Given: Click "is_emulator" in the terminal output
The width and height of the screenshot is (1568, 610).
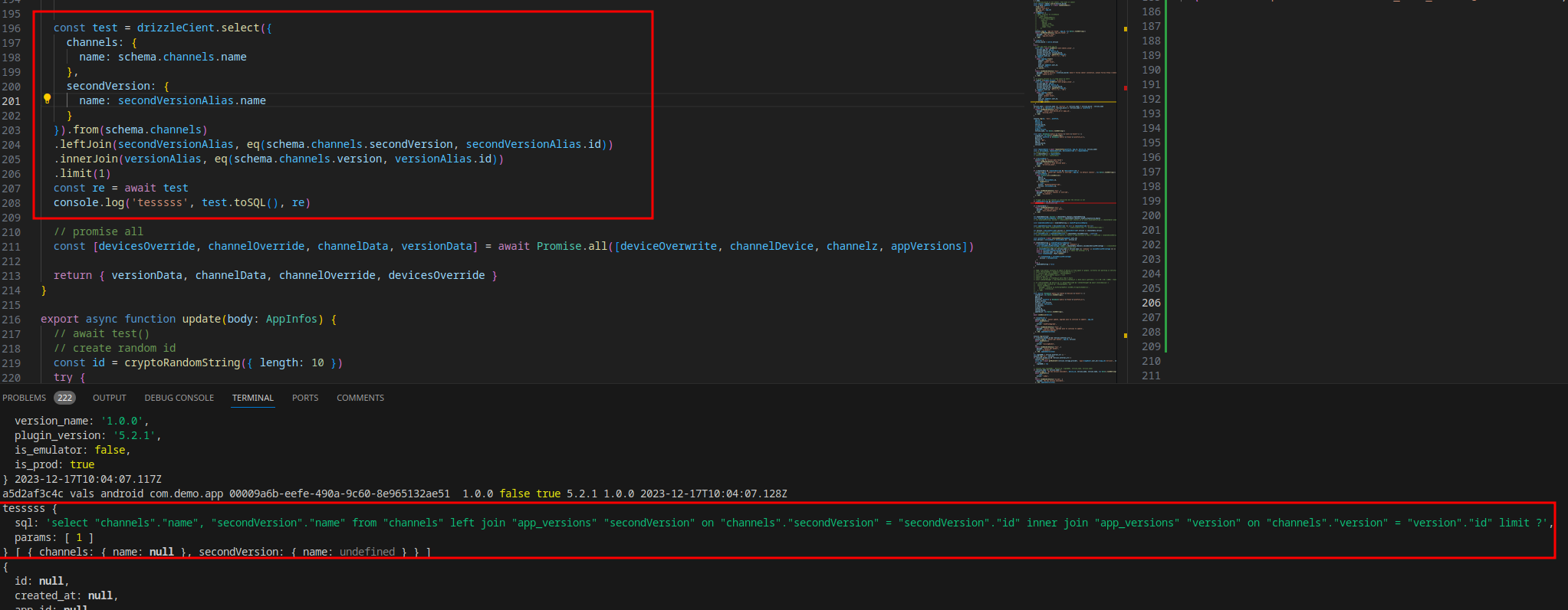Looking at the screenshot, I should 48,450.
